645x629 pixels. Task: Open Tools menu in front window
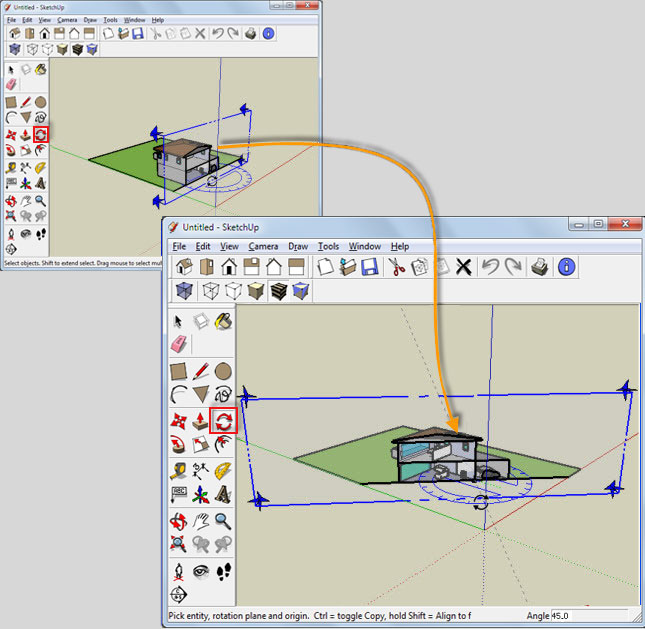click(328, 246)
